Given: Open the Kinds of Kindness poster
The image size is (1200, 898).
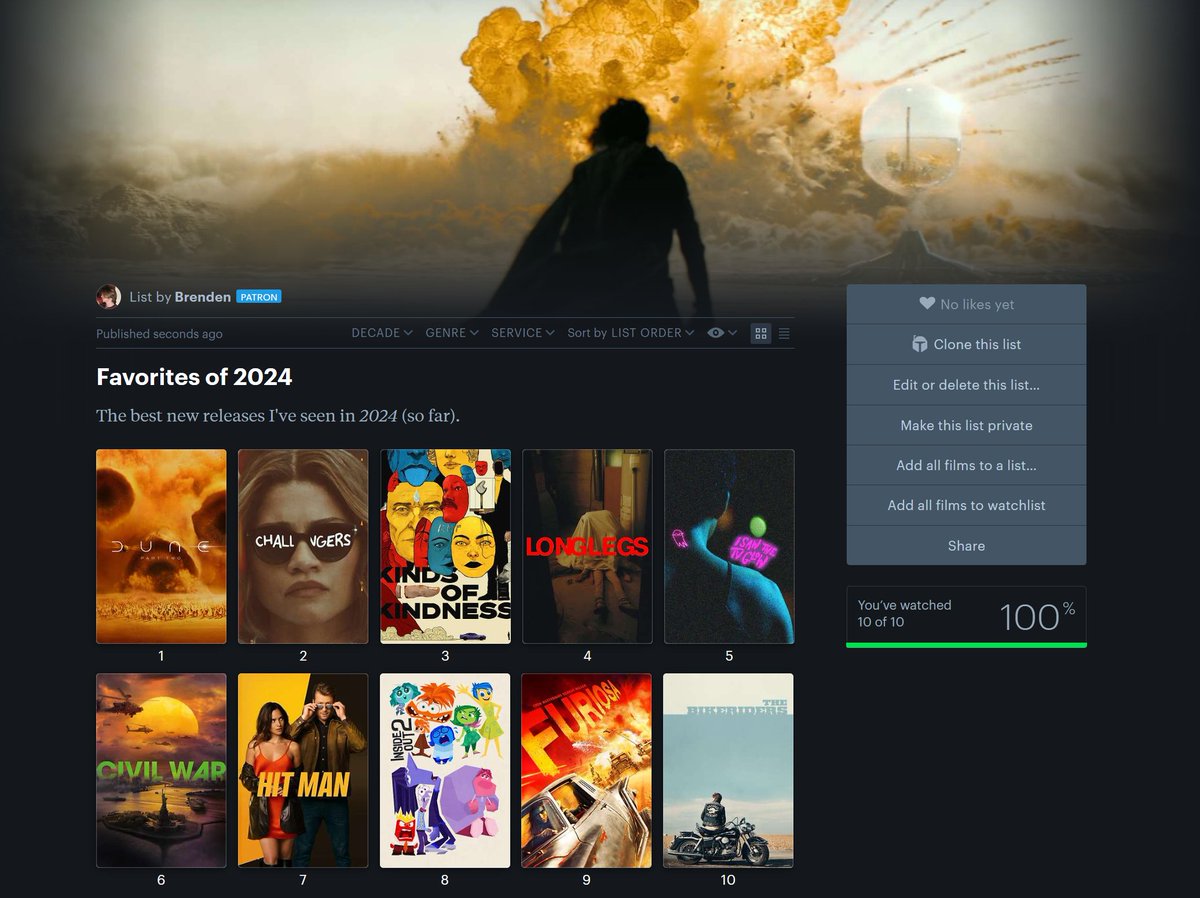Looking at the screenshot, I should pyautogui.click(x=445, y=546).
